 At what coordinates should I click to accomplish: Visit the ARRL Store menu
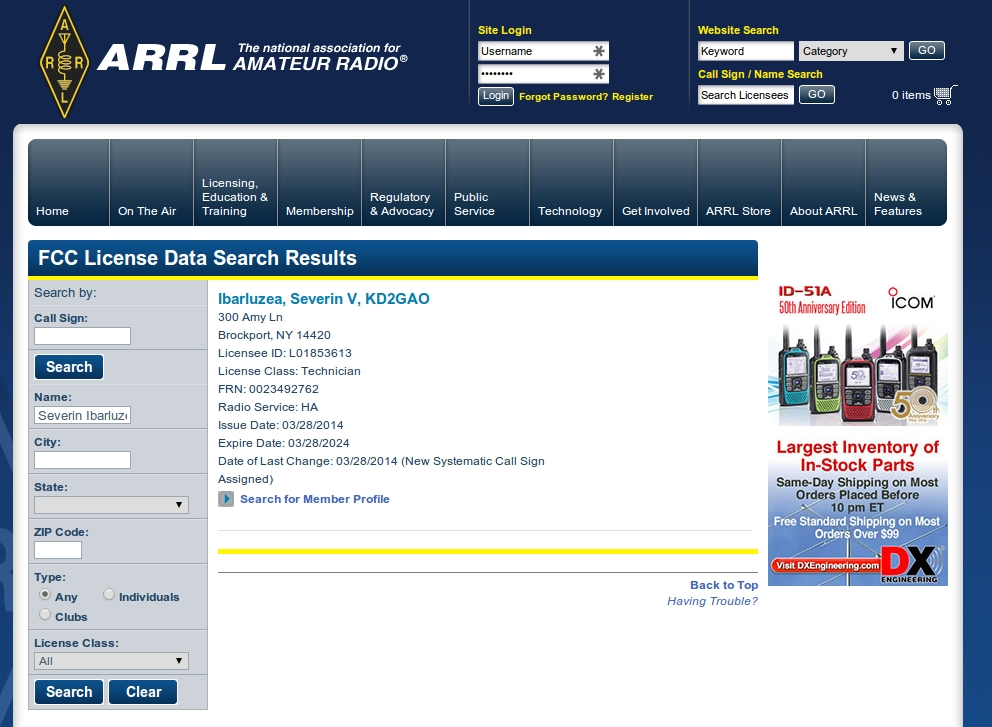(x=740, y=183)
